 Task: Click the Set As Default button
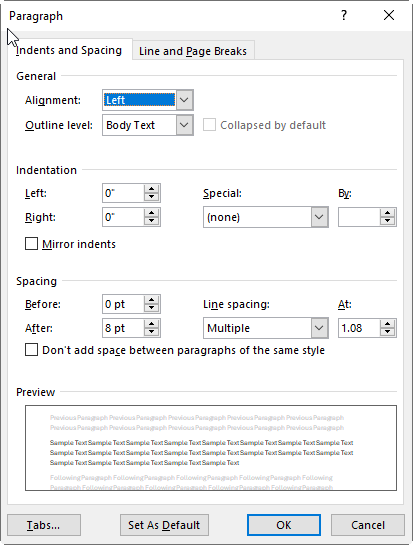coord(164,525)
